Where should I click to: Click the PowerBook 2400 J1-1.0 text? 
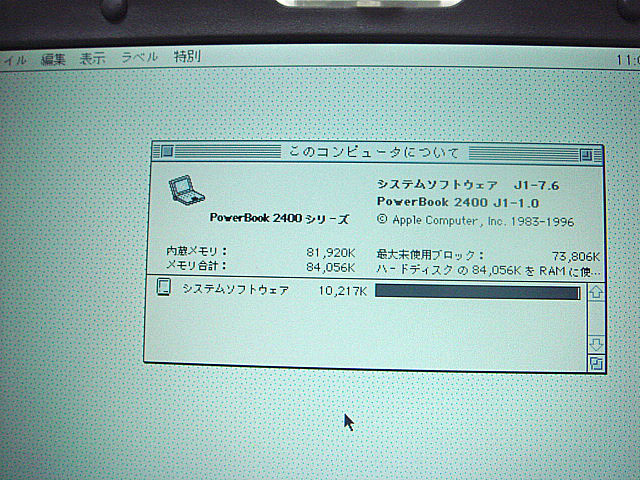[x=458, y=202]
